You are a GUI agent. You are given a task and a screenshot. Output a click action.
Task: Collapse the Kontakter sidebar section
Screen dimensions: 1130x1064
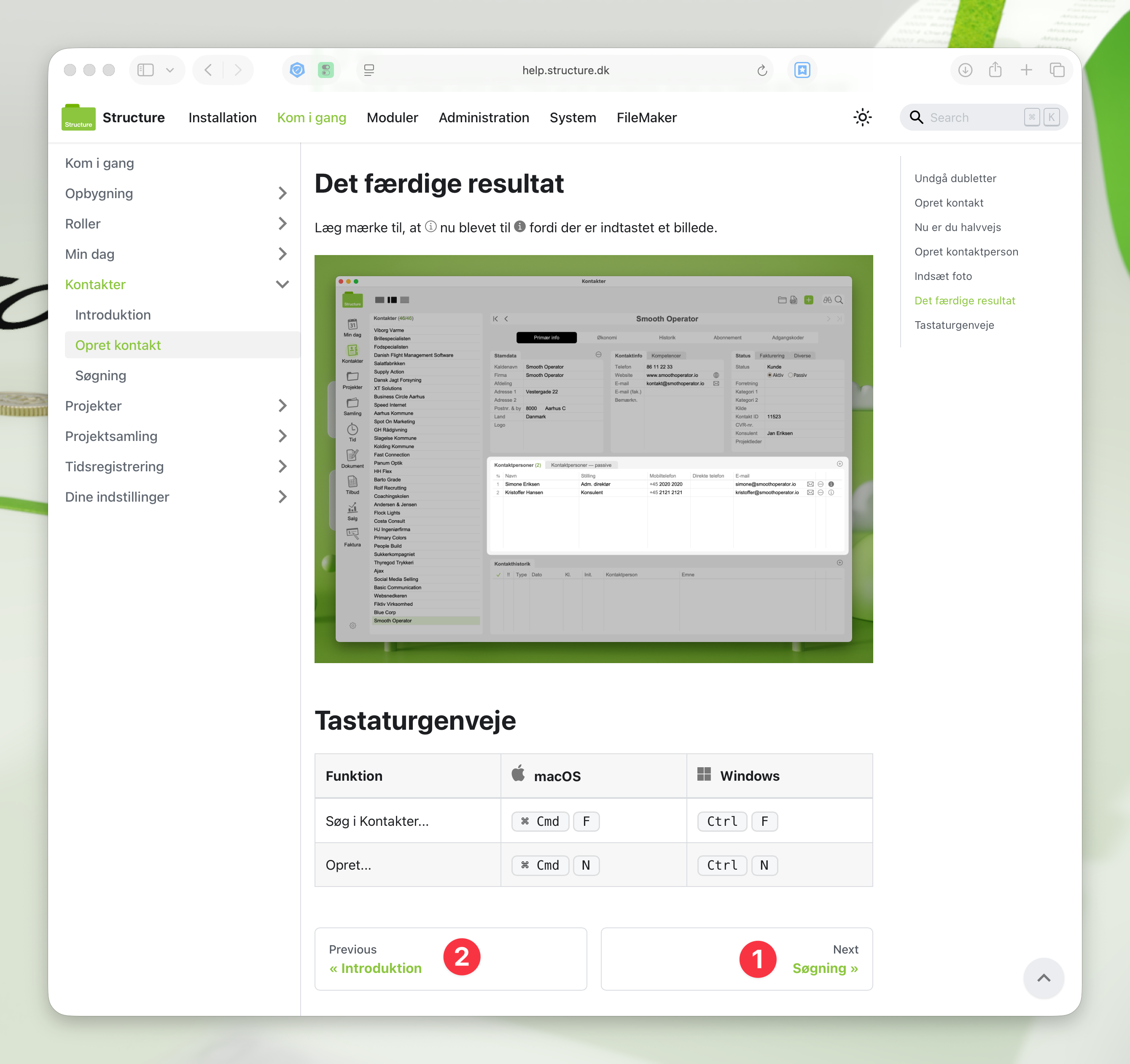[282, 285]
